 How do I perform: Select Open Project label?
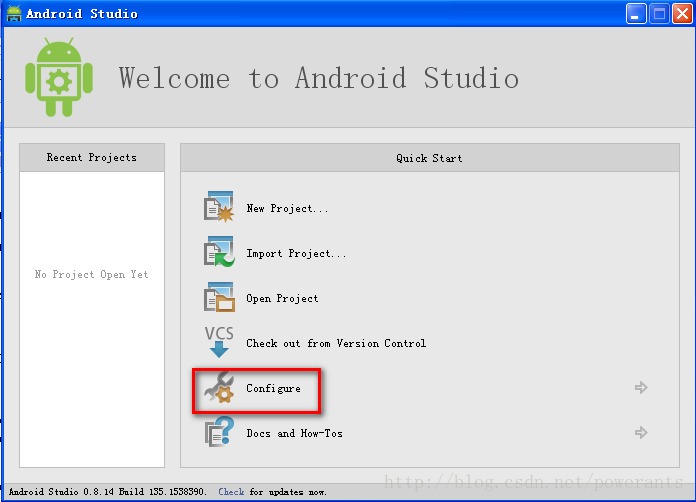pos(282,298)
